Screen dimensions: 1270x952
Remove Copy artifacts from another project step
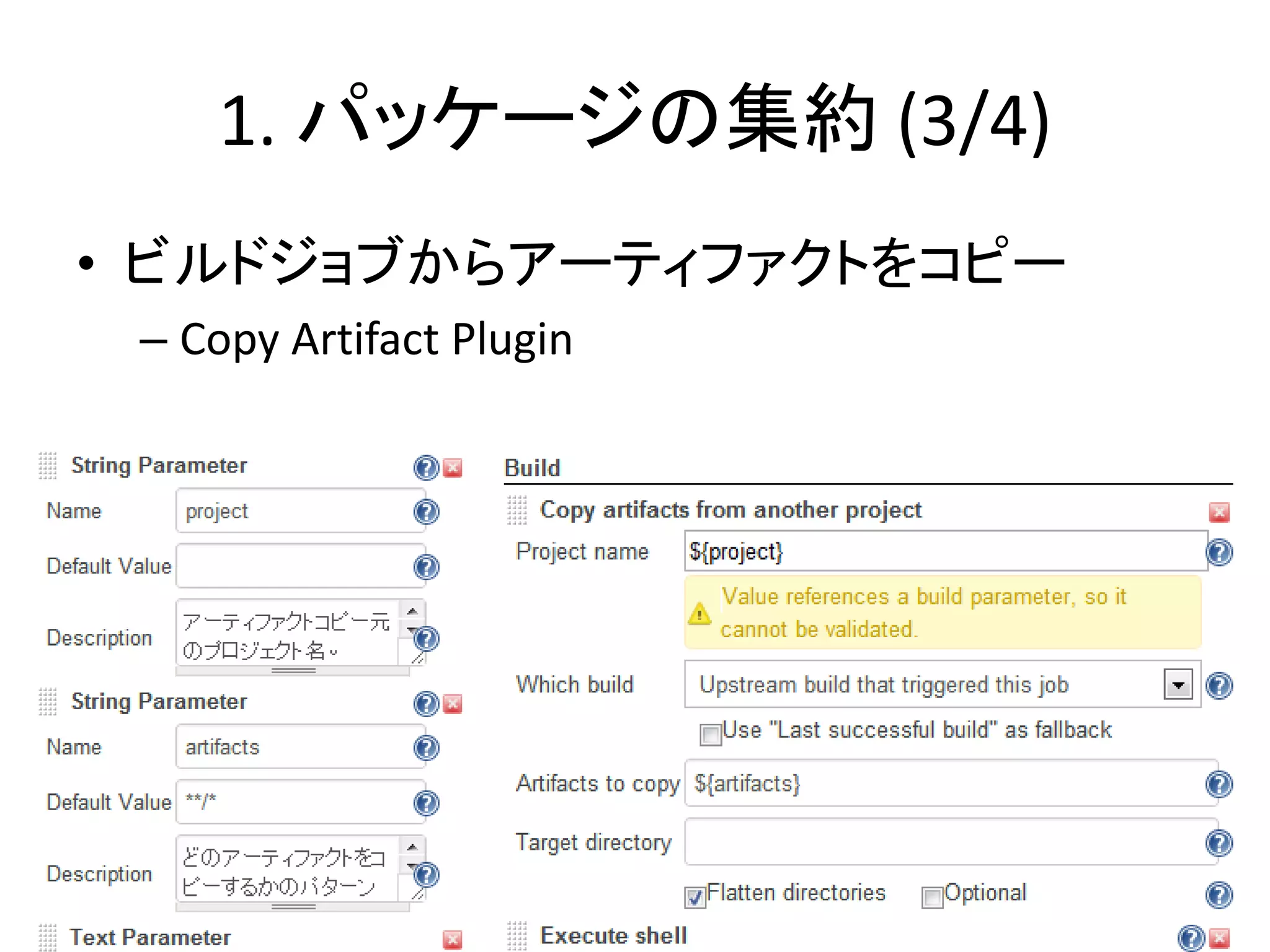(x=1219, y=512)
